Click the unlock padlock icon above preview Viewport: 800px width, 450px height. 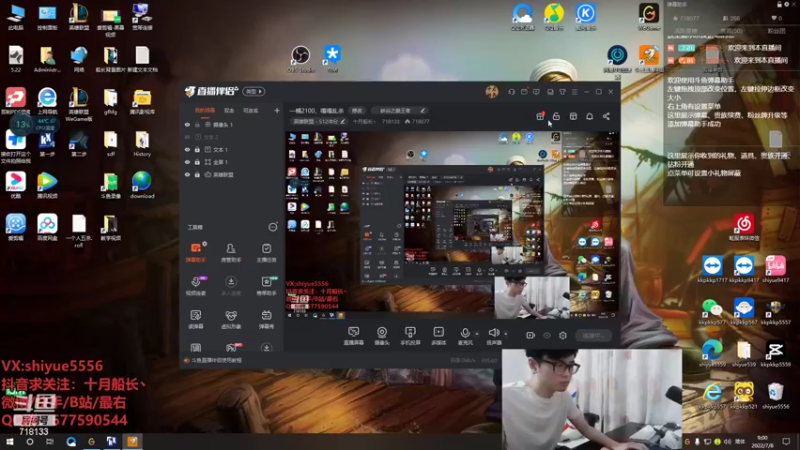tap(556, 116)
